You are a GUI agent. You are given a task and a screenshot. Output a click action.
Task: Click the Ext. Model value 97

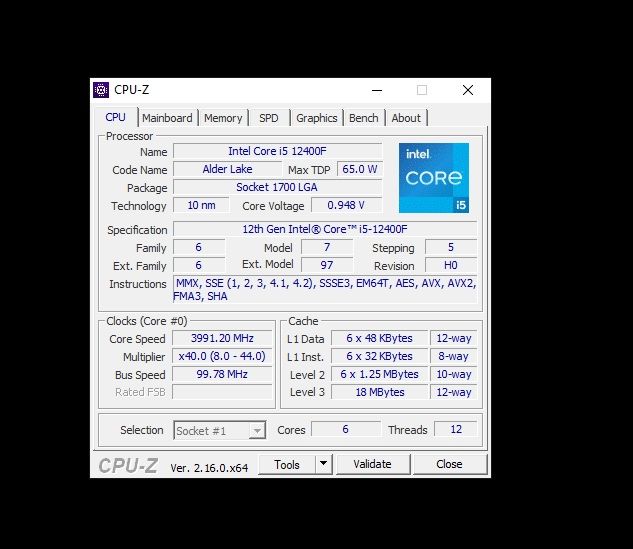(x=327, y=265)
